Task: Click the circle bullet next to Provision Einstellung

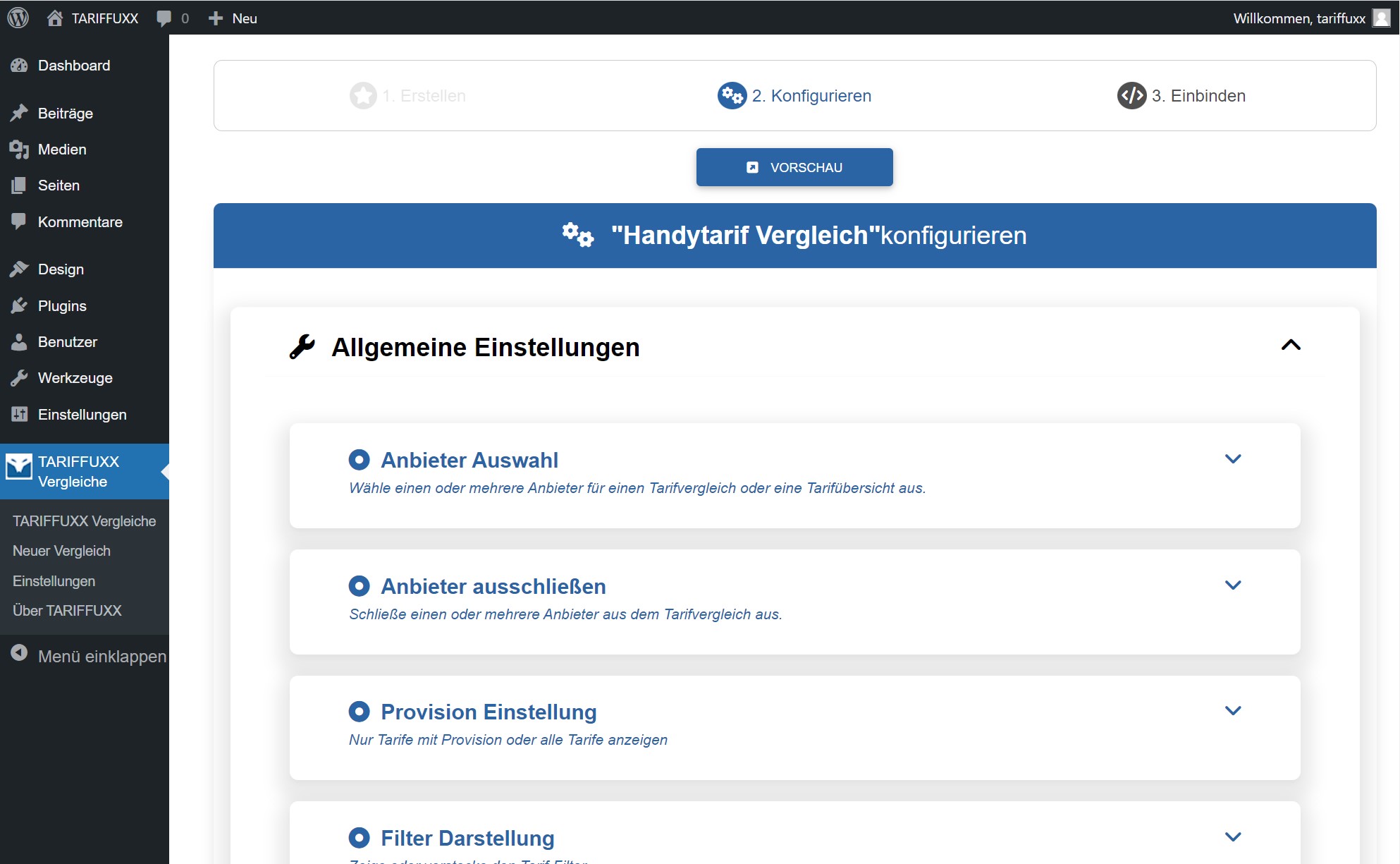Action: coord(359,711)
